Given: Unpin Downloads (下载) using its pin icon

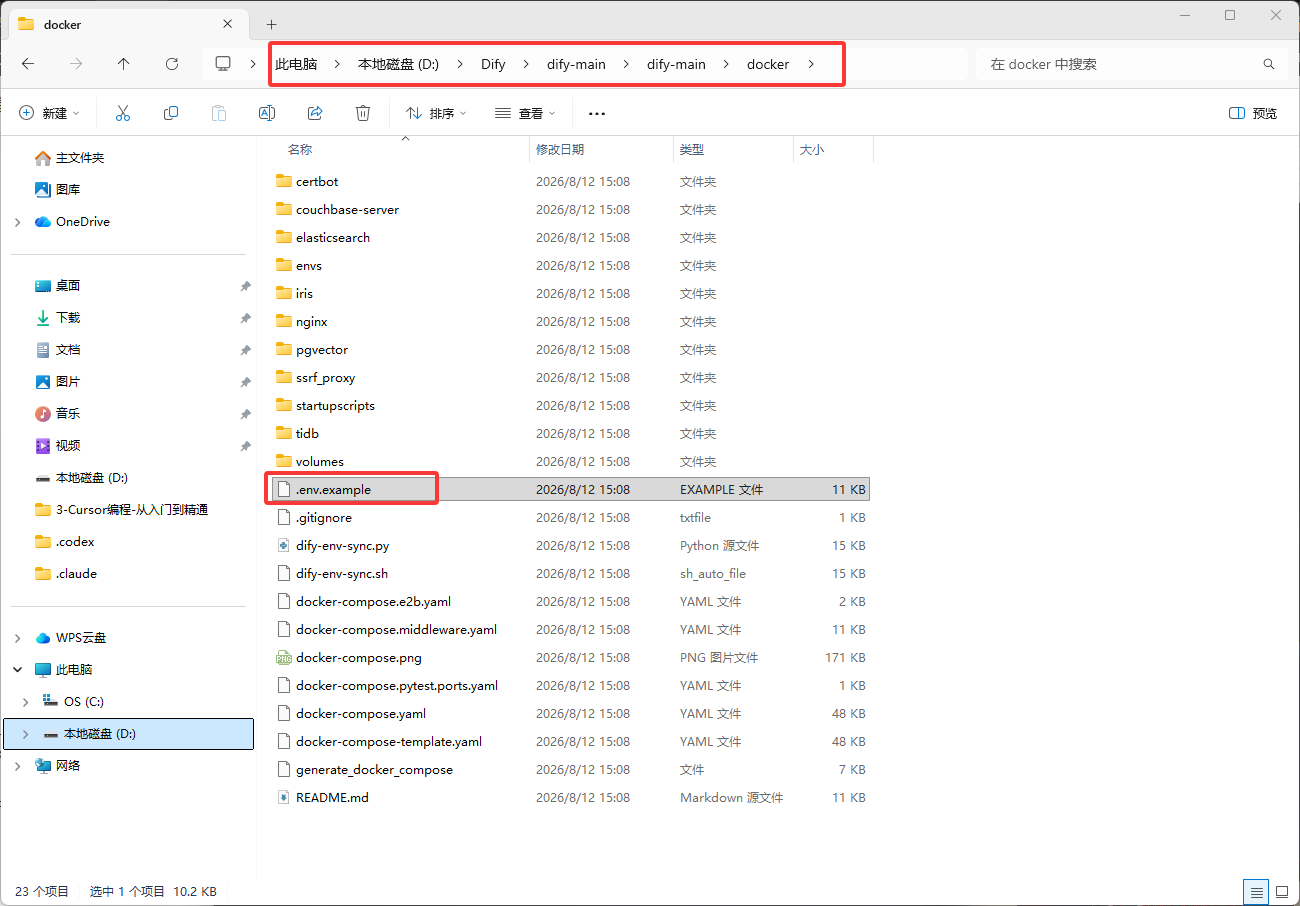Looking at the screenshot, I should coord(245,318).
